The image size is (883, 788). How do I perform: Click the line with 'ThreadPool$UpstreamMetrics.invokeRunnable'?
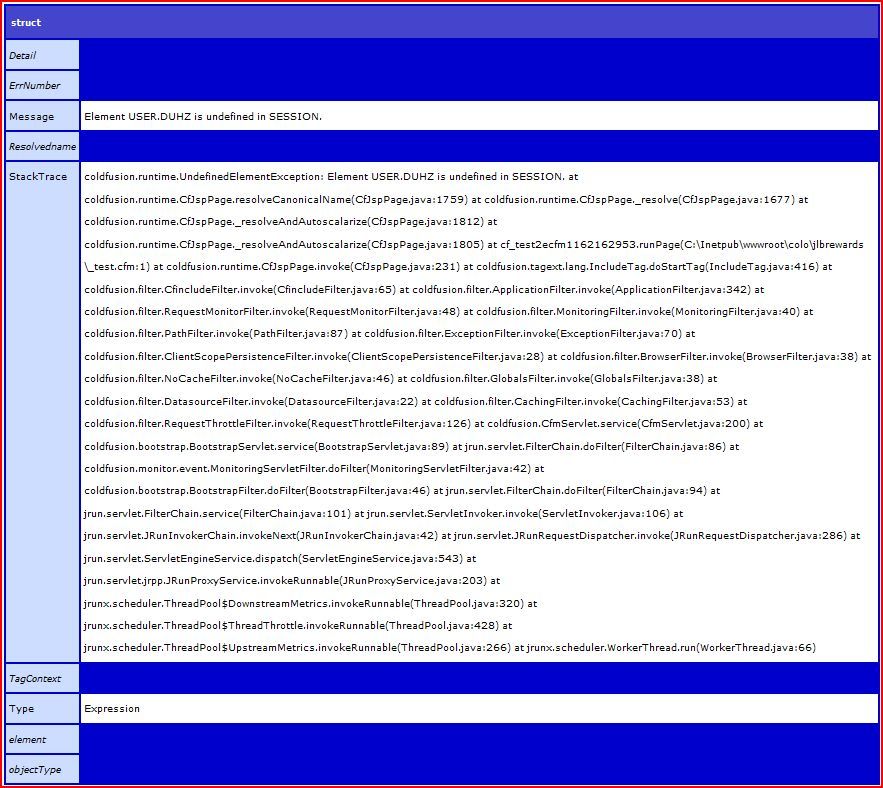[450, 648]
